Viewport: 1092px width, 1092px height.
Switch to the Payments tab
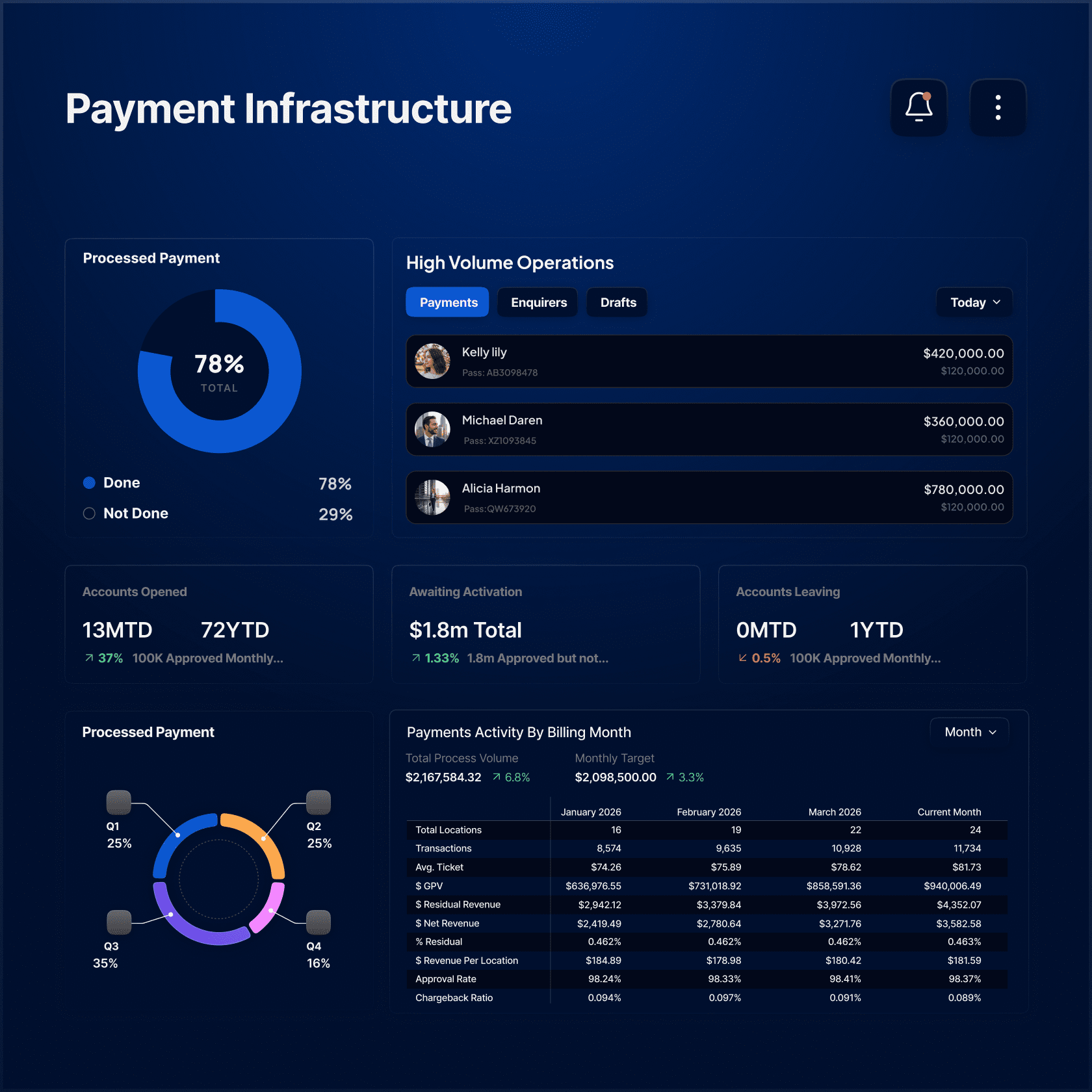coord(448,302)
